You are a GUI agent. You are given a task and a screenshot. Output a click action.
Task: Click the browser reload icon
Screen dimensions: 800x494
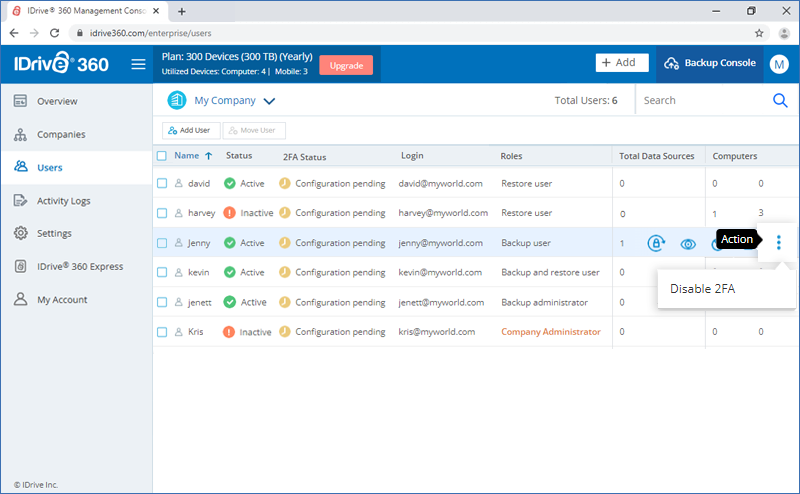(54, 33)
